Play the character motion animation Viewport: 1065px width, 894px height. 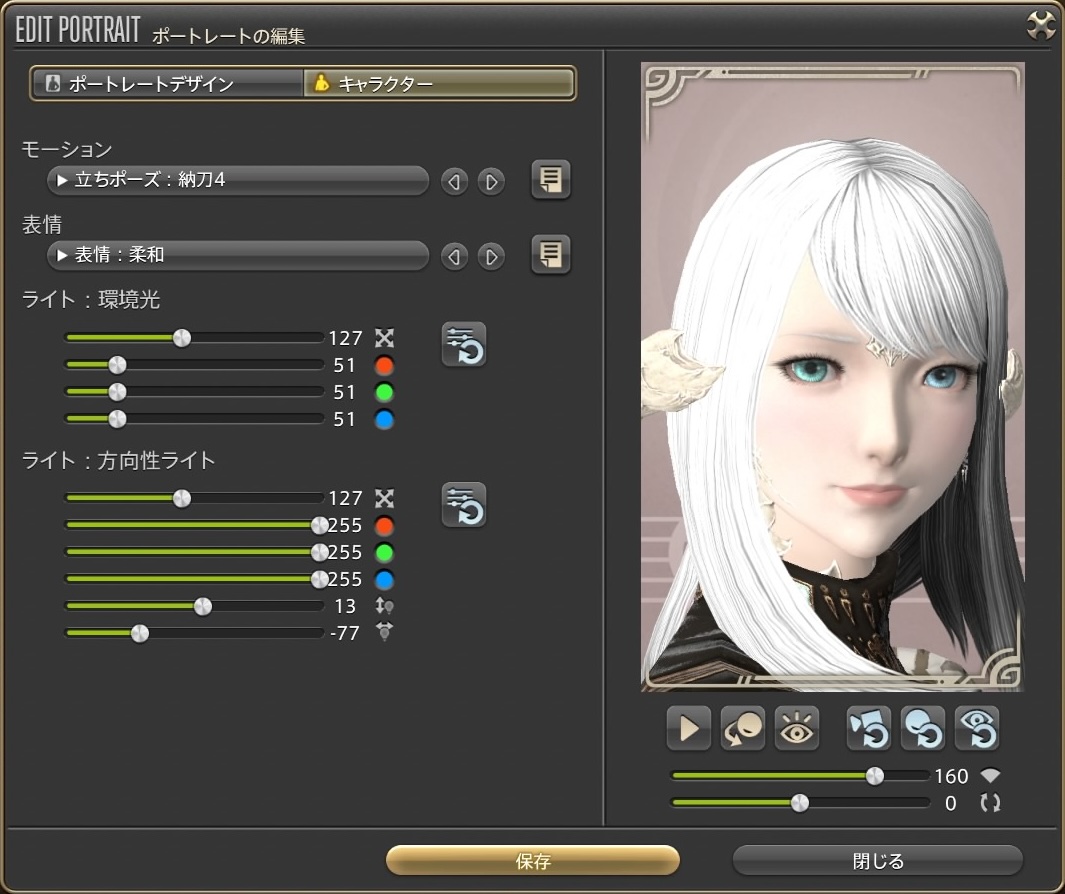689,729
